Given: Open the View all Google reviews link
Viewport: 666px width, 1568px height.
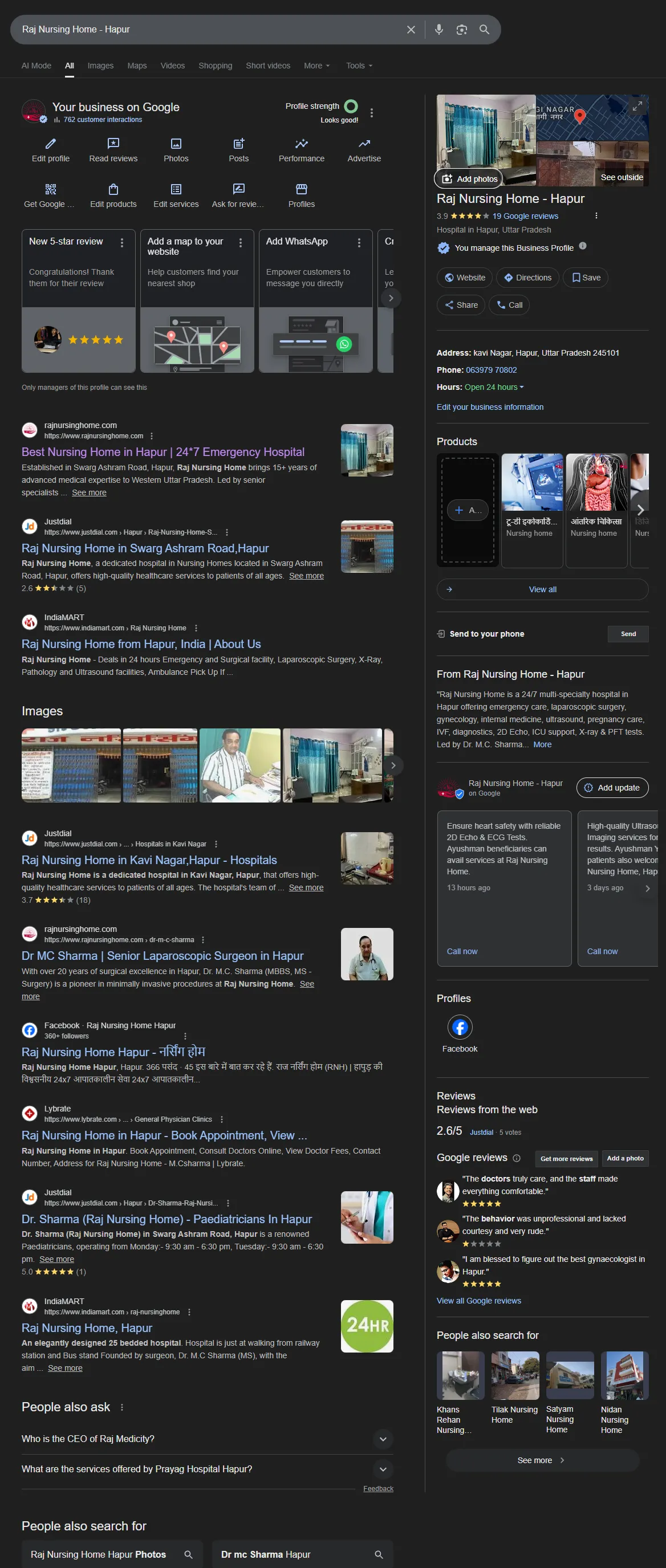Looking at the screenshot, I should click(478, 1301).
